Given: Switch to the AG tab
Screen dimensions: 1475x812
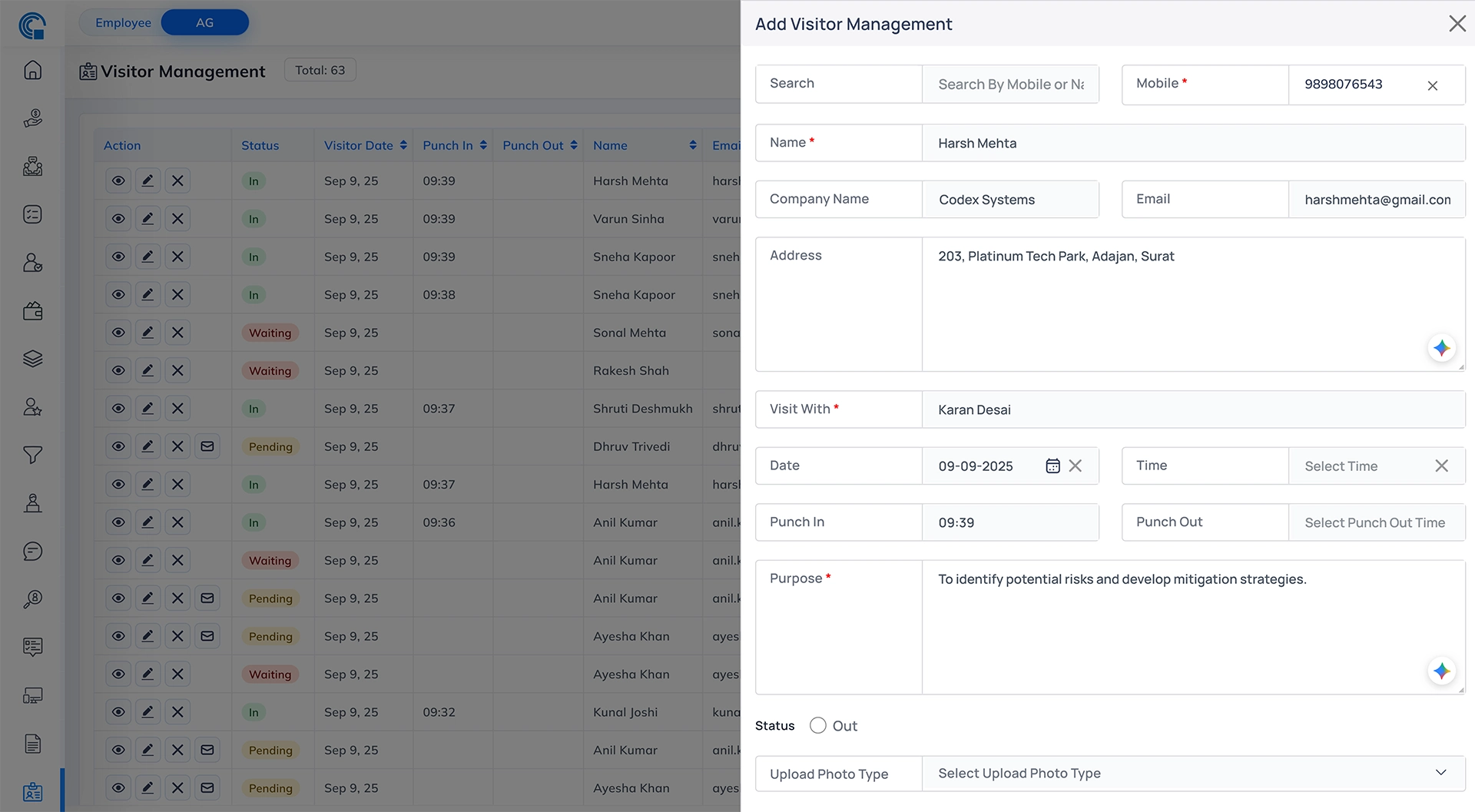Looking at the screenshot, I should click(x=204, y=23).
